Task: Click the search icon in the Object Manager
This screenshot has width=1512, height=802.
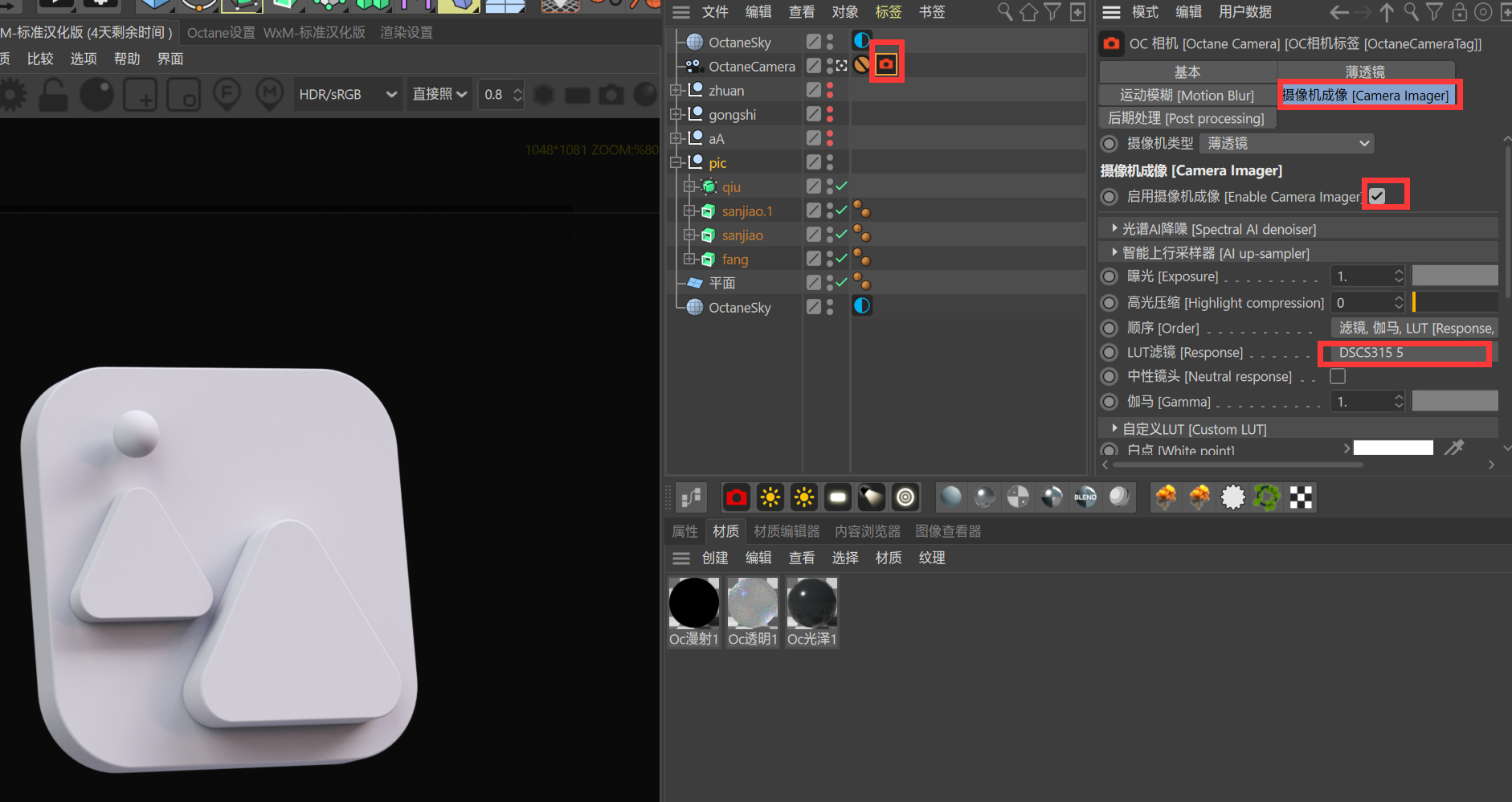Action: (1005, 12)
